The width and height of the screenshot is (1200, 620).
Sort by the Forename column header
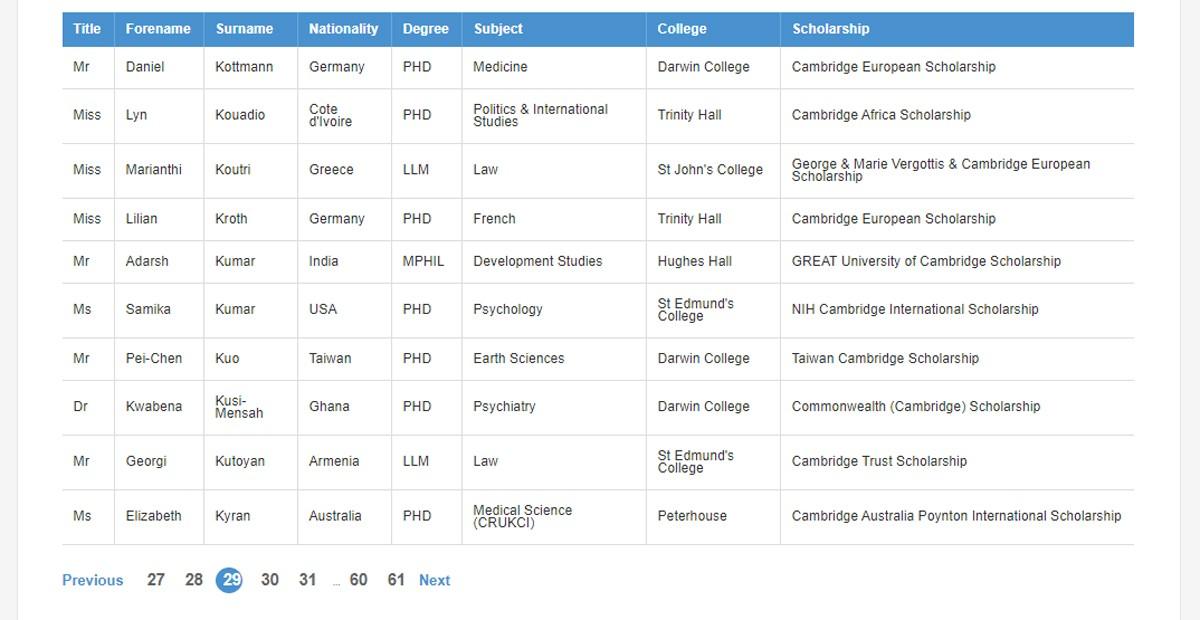[x=159, y=29]
